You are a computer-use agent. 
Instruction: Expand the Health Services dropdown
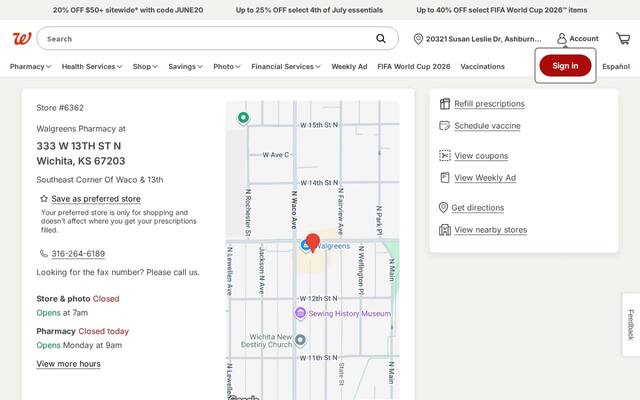pos(92,67)
